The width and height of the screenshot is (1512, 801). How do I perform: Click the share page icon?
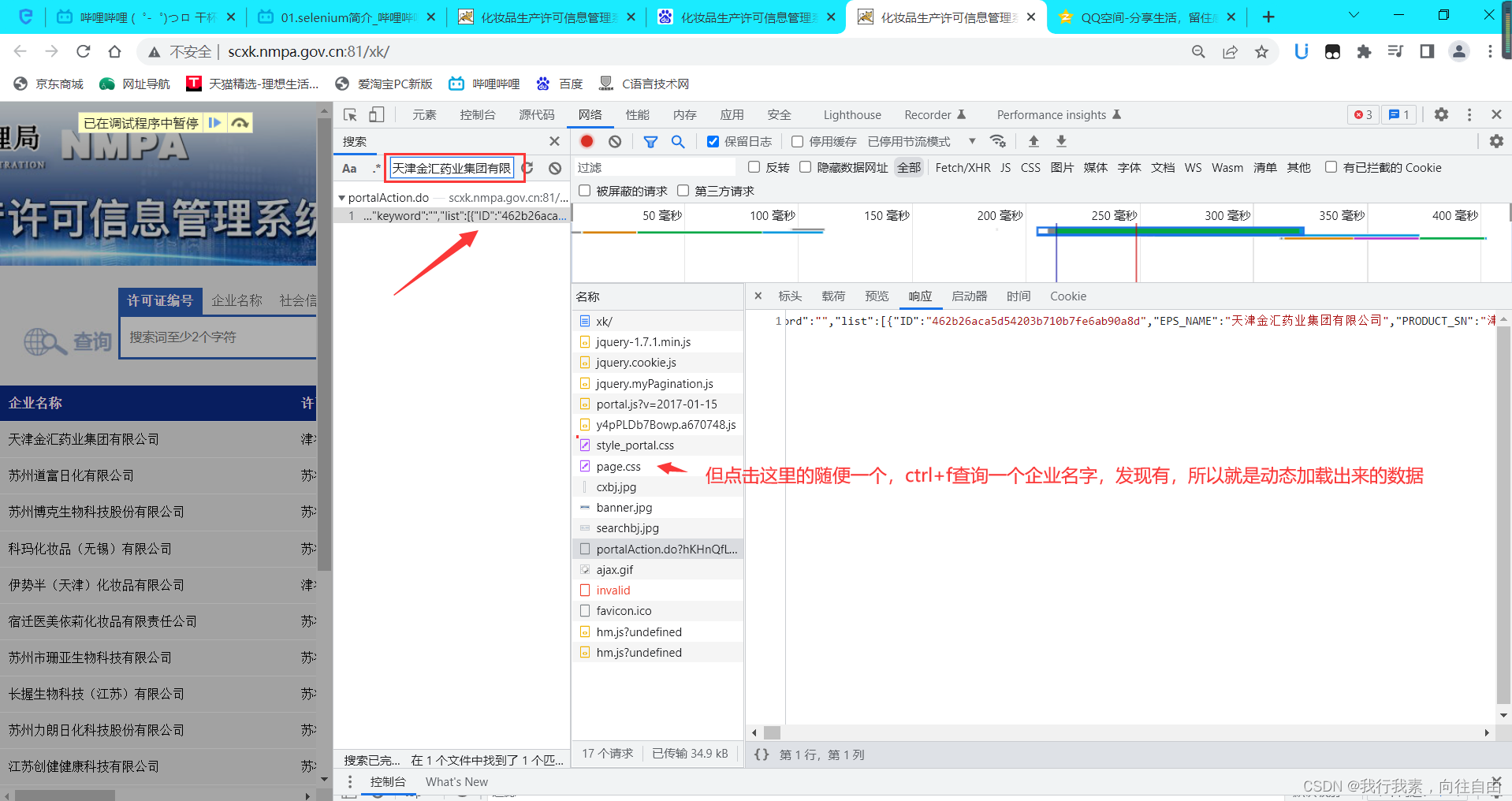pyautogui.click(x=1230, y=51)
